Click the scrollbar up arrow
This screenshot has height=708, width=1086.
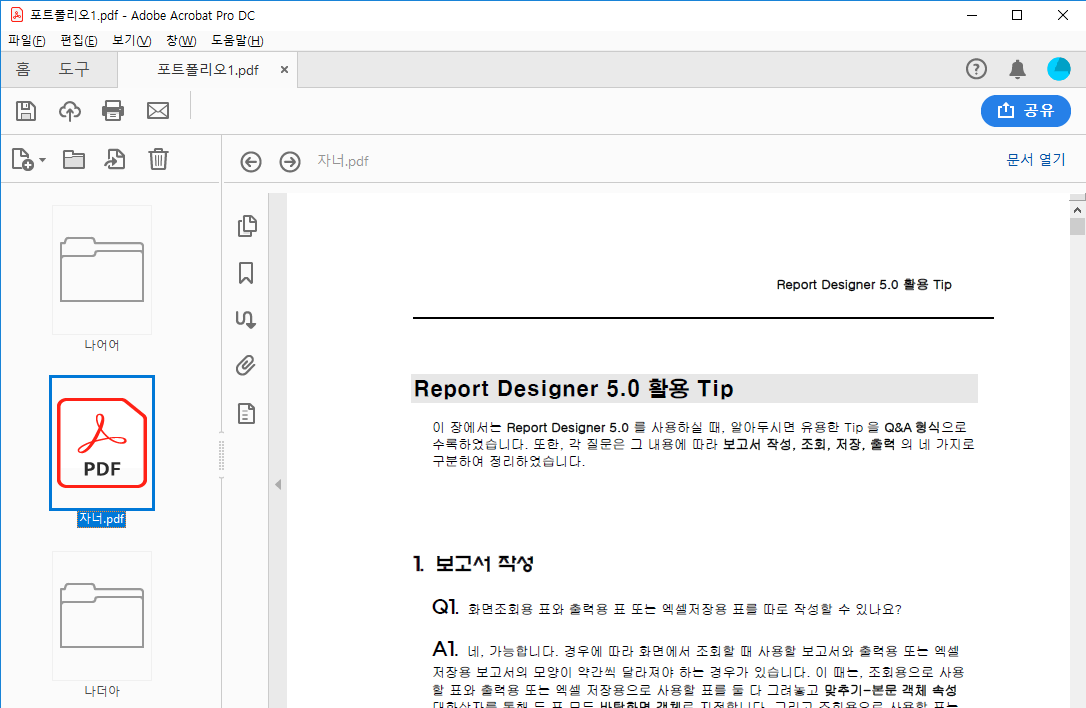click(x=1077, y=209)
